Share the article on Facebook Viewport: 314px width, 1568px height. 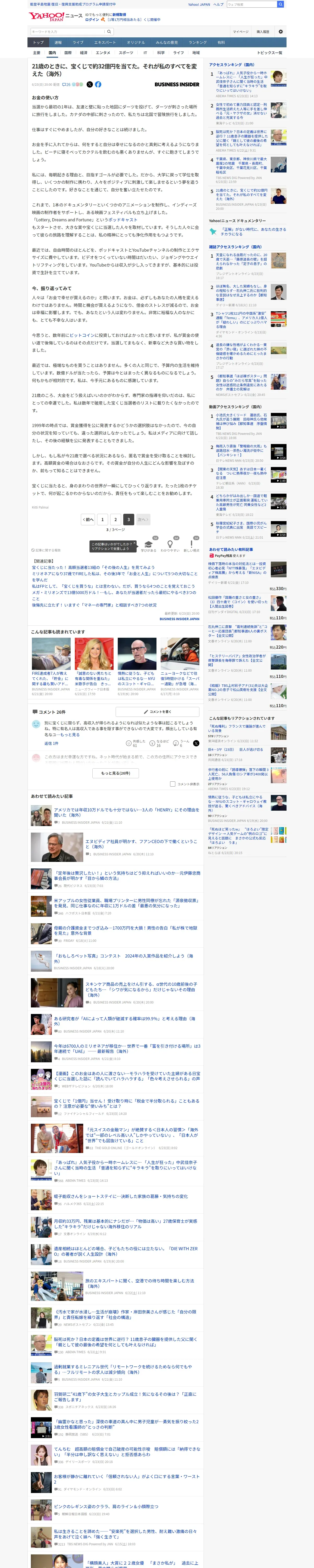pos(98,85)
